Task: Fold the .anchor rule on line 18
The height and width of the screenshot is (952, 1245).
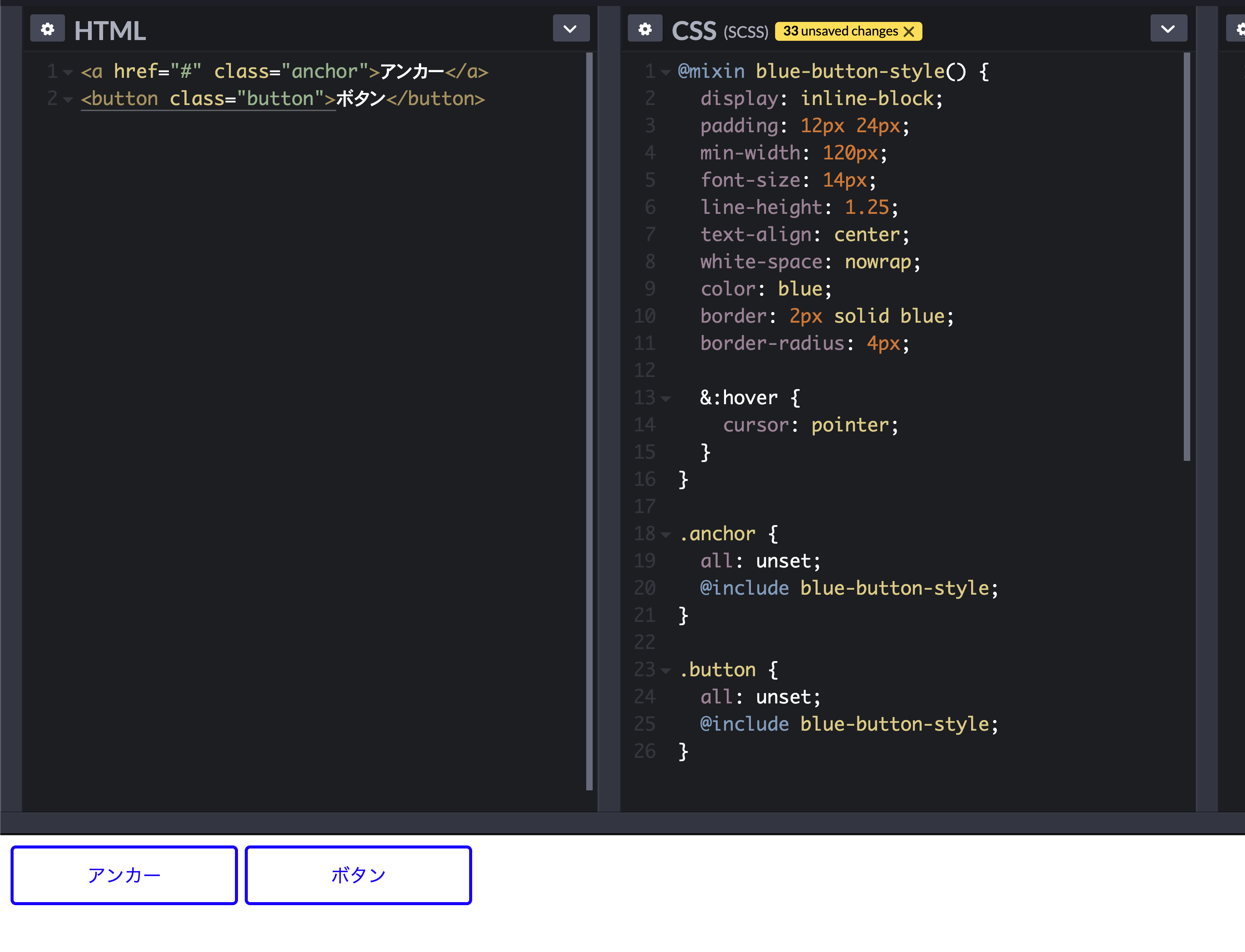Action: pyautogui.click(x=666, y=535)
